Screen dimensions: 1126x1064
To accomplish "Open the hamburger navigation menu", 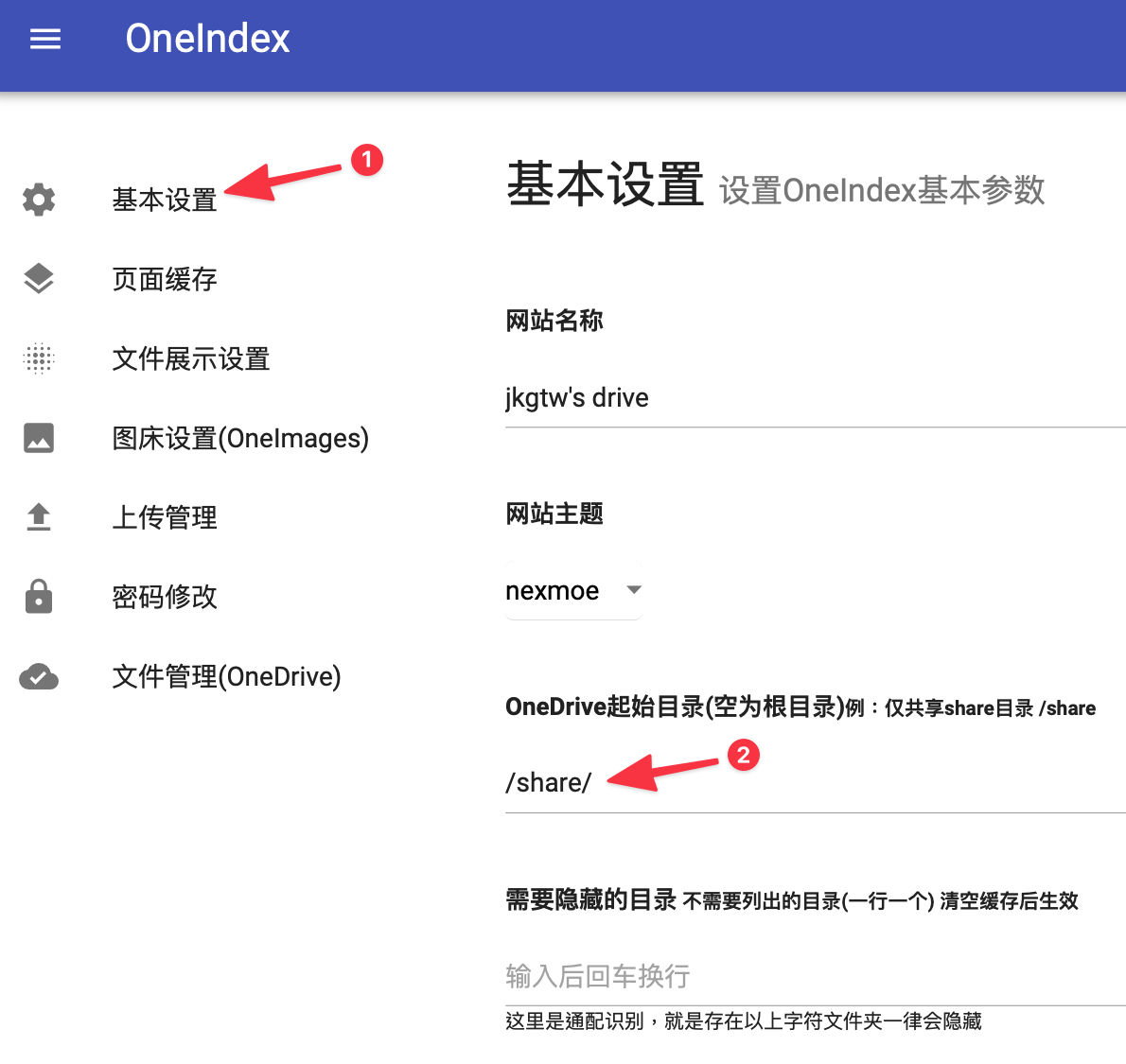I will pyautogui.click(x=45, y=39).
